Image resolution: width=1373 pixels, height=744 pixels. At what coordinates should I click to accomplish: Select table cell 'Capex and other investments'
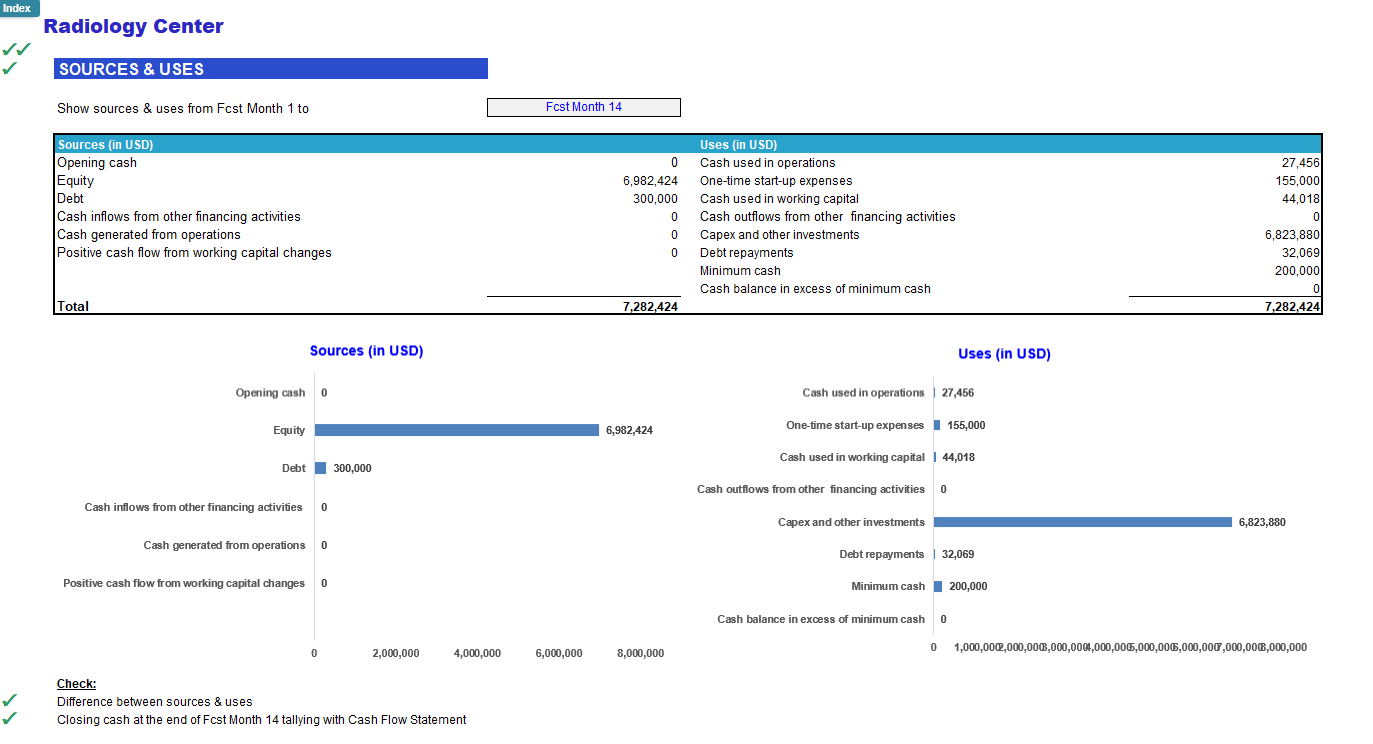[x=780, y=235]
